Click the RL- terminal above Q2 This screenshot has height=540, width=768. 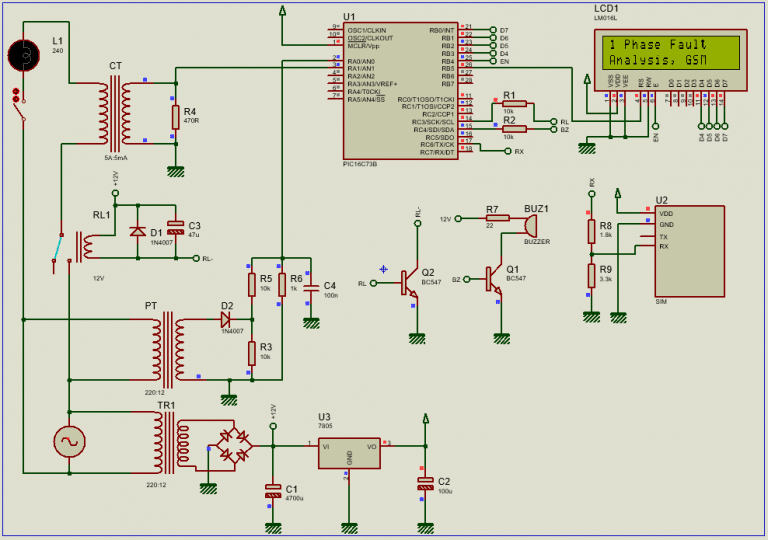(x=418, y=223)
